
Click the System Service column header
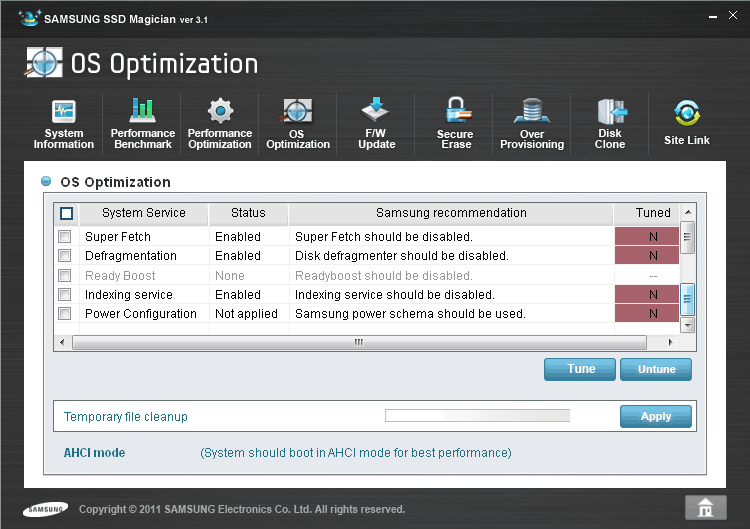143,213
